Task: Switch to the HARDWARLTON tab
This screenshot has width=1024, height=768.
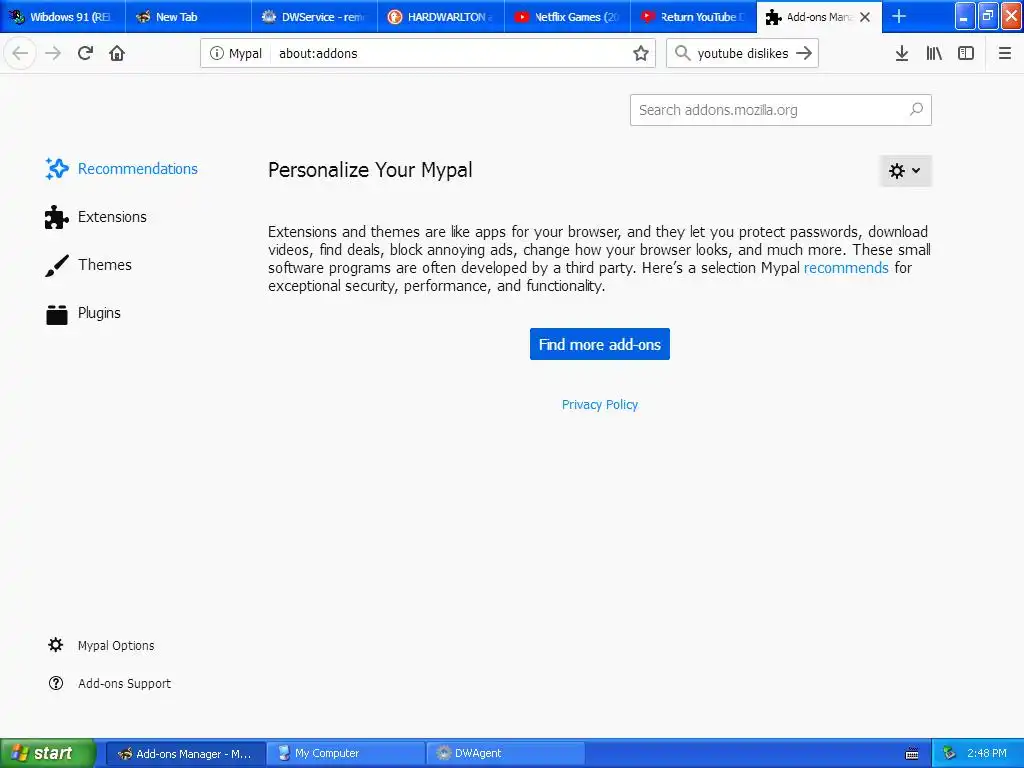Action: pos(441,16)
